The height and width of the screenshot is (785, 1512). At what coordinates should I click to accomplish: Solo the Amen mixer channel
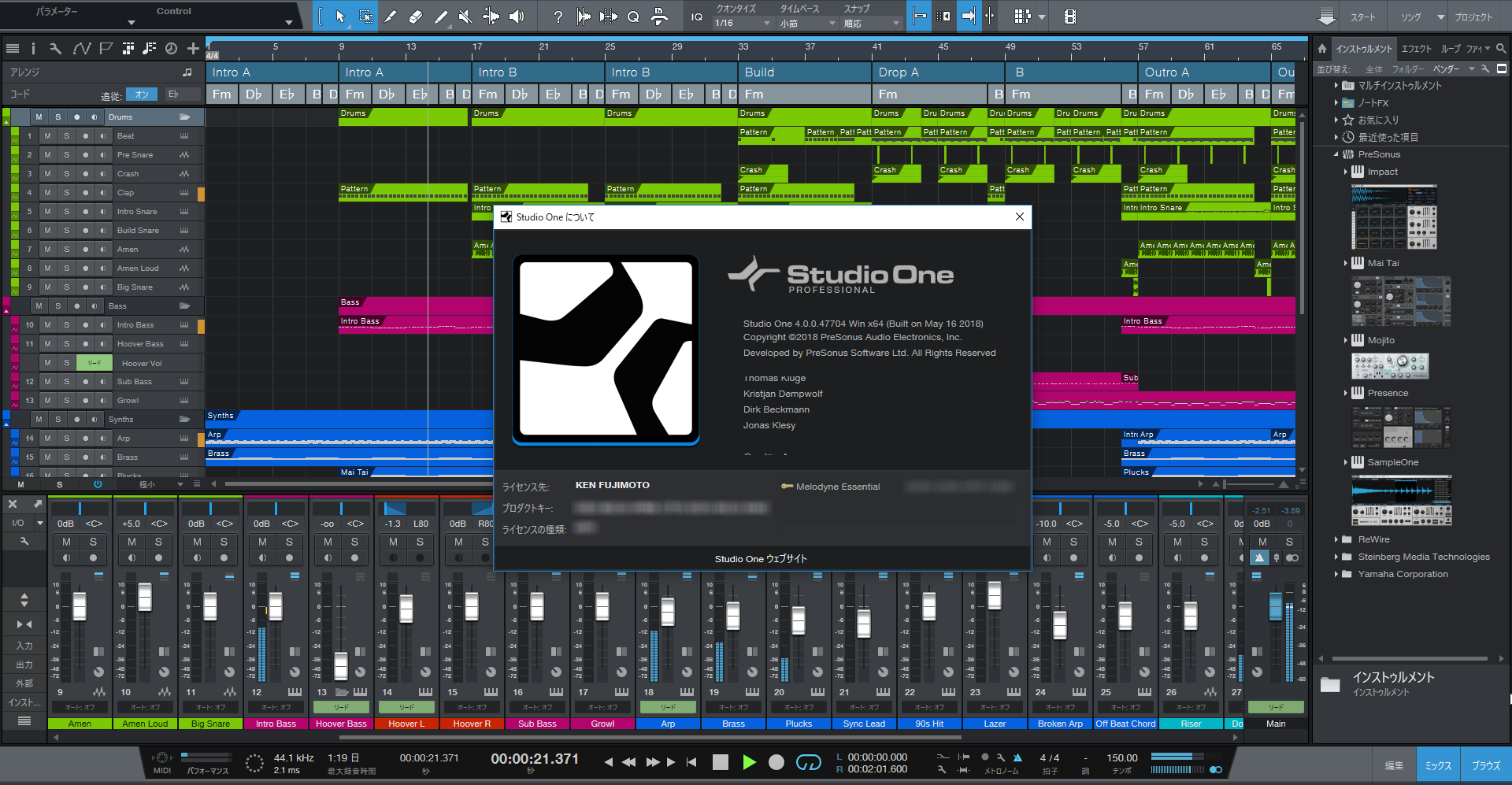(93, 542)
